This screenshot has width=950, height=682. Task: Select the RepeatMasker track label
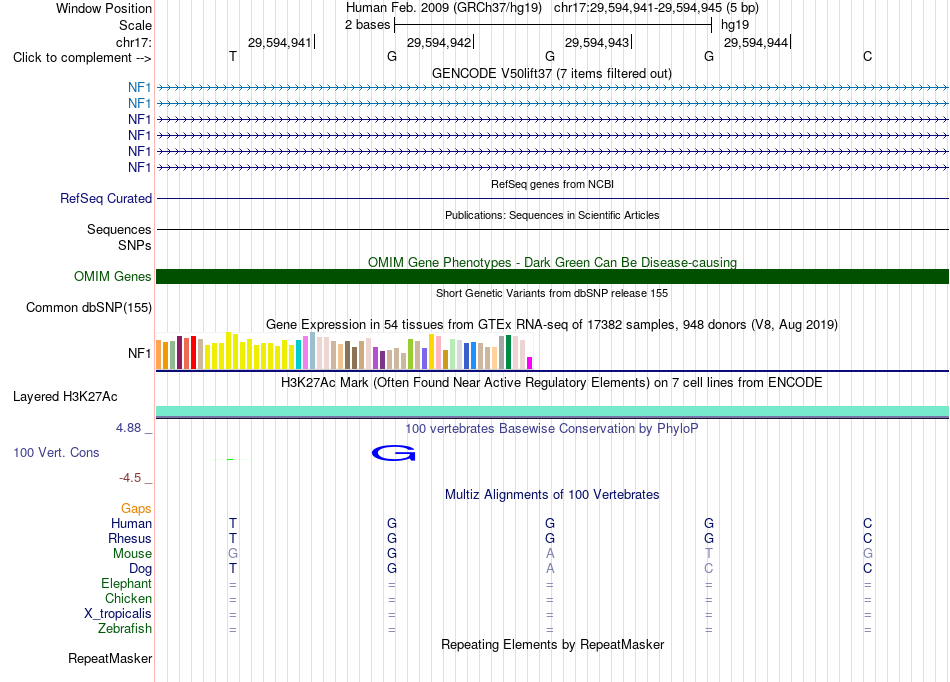pos(110,658)
